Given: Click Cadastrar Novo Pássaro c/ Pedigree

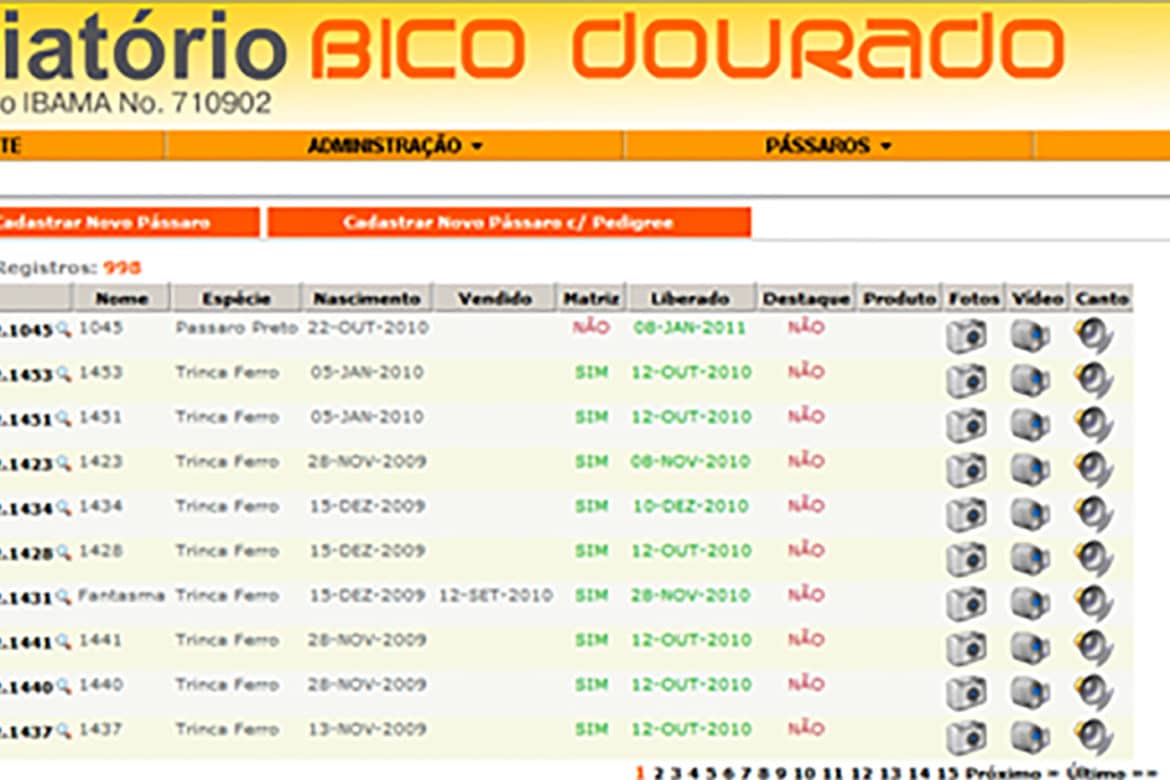Looking at the screenshot, I should [x=509, y=222].
